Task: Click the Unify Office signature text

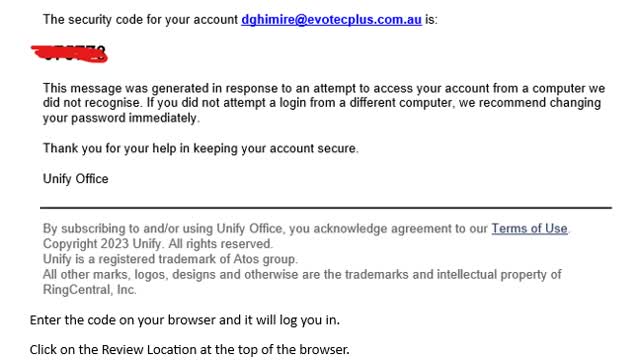Action: (x=76, y=179)
